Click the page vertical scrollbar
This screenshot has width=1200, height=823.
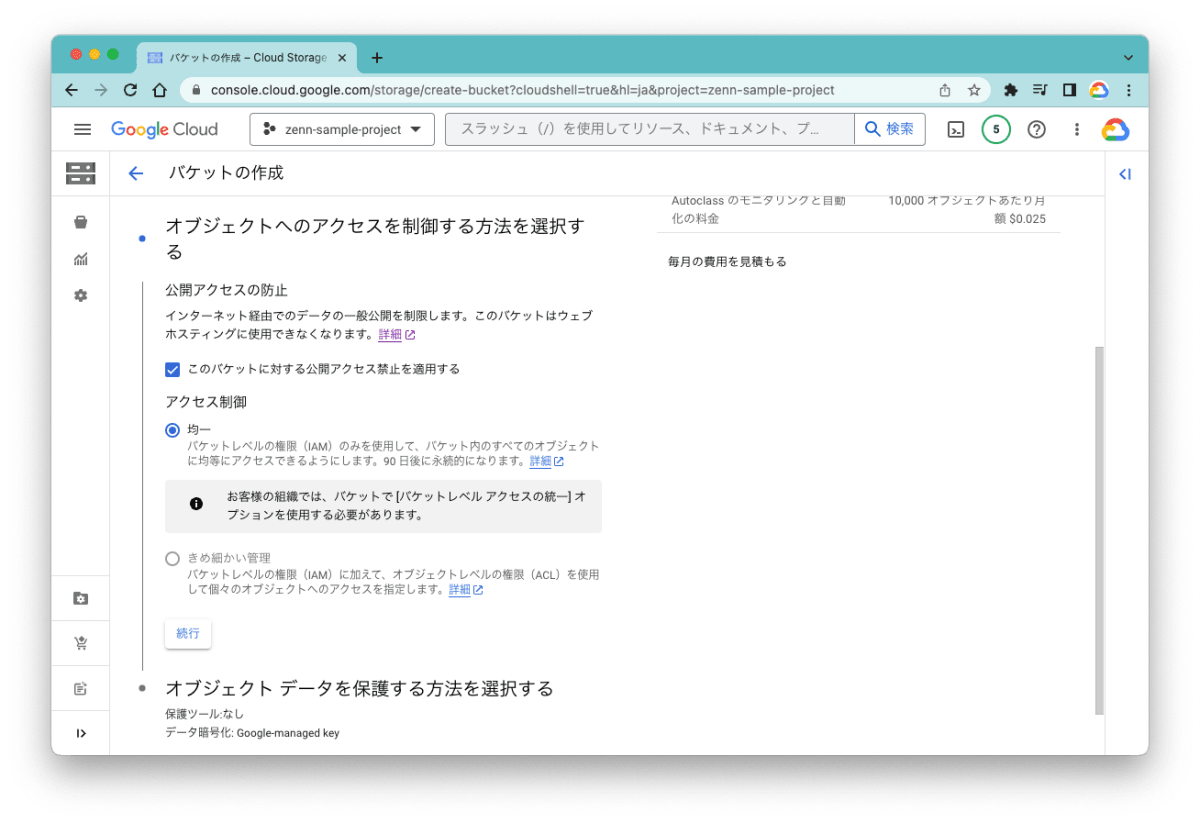point(1099,530)
